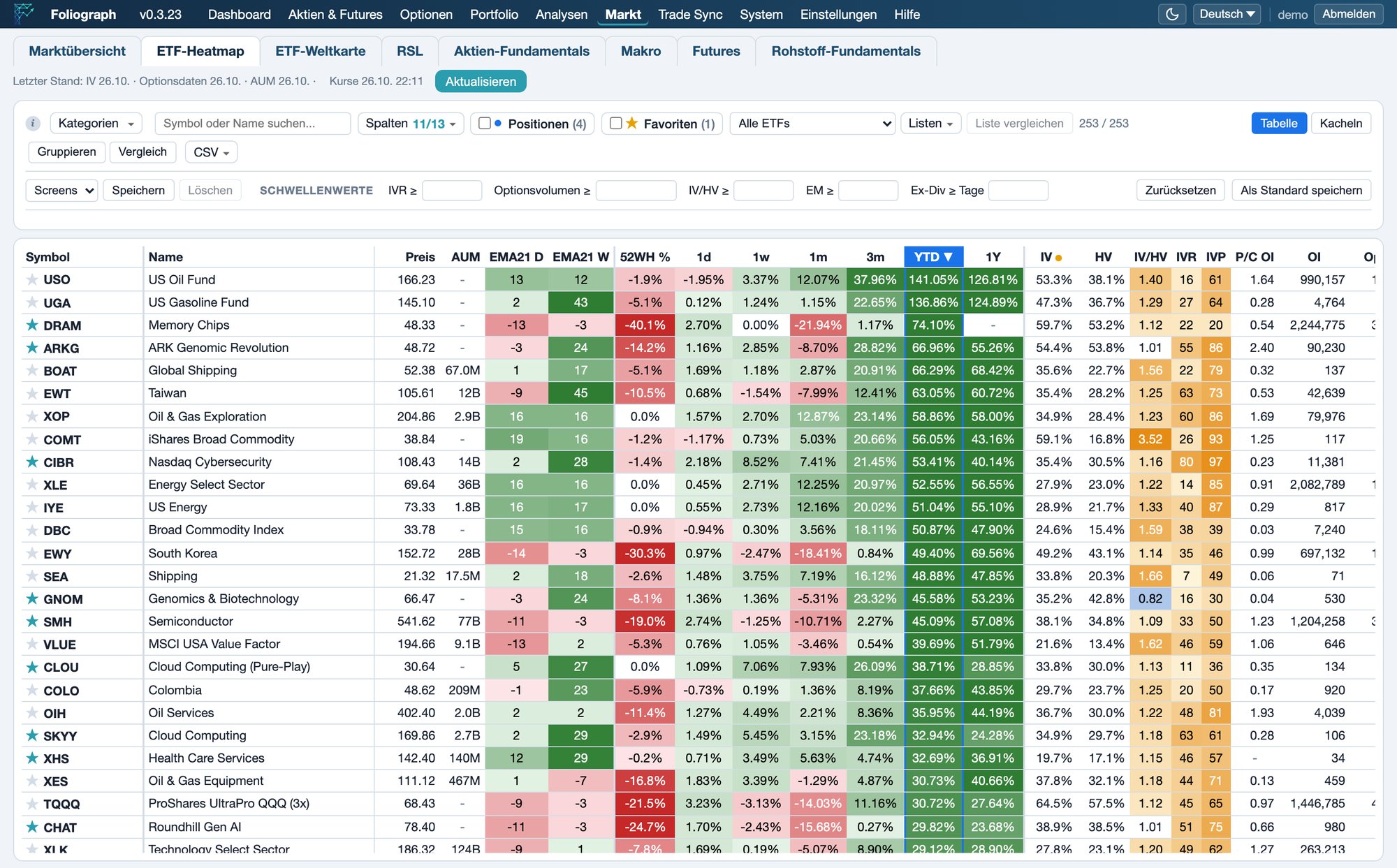This screenshot has width=1397, height=868.
Task: Click the blue star next to SMH
Action: pyautogui.click(x=32, y=621)
